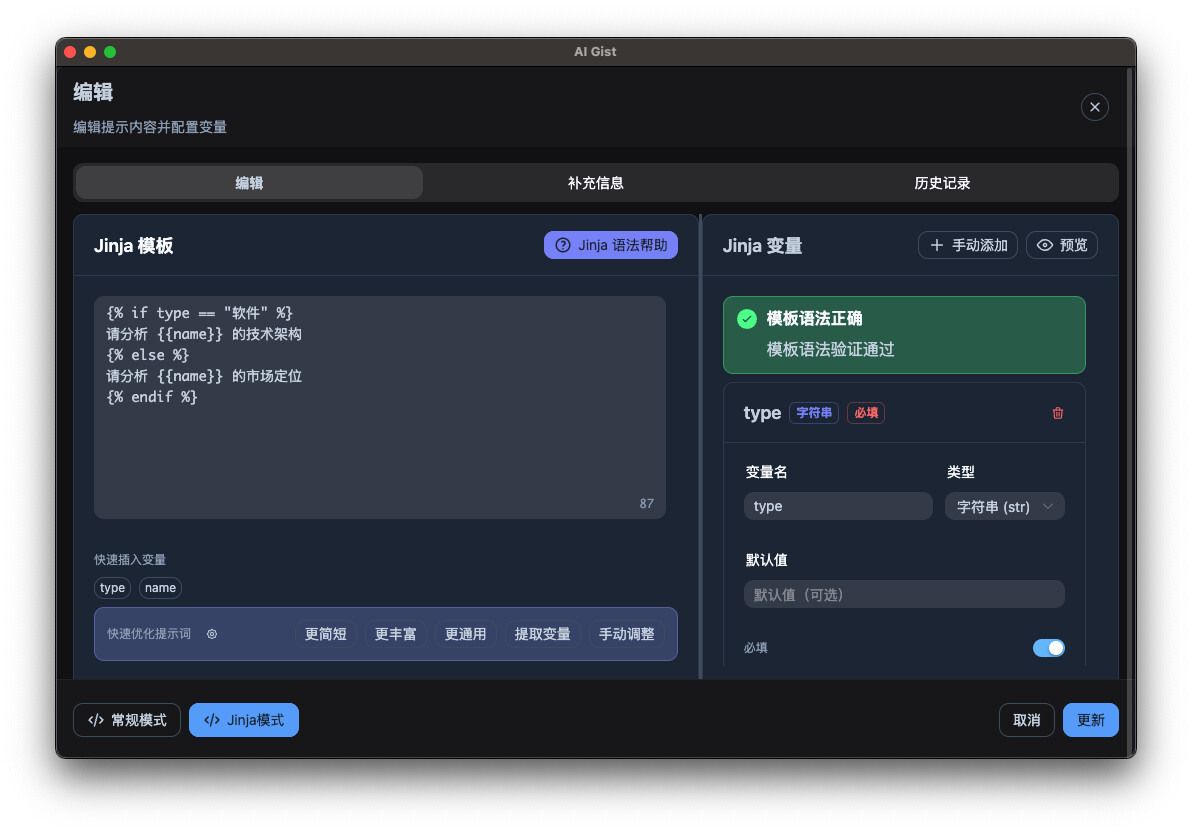Click the character count 87
The width and height of the screenshot is (1192, 832).
646,503
